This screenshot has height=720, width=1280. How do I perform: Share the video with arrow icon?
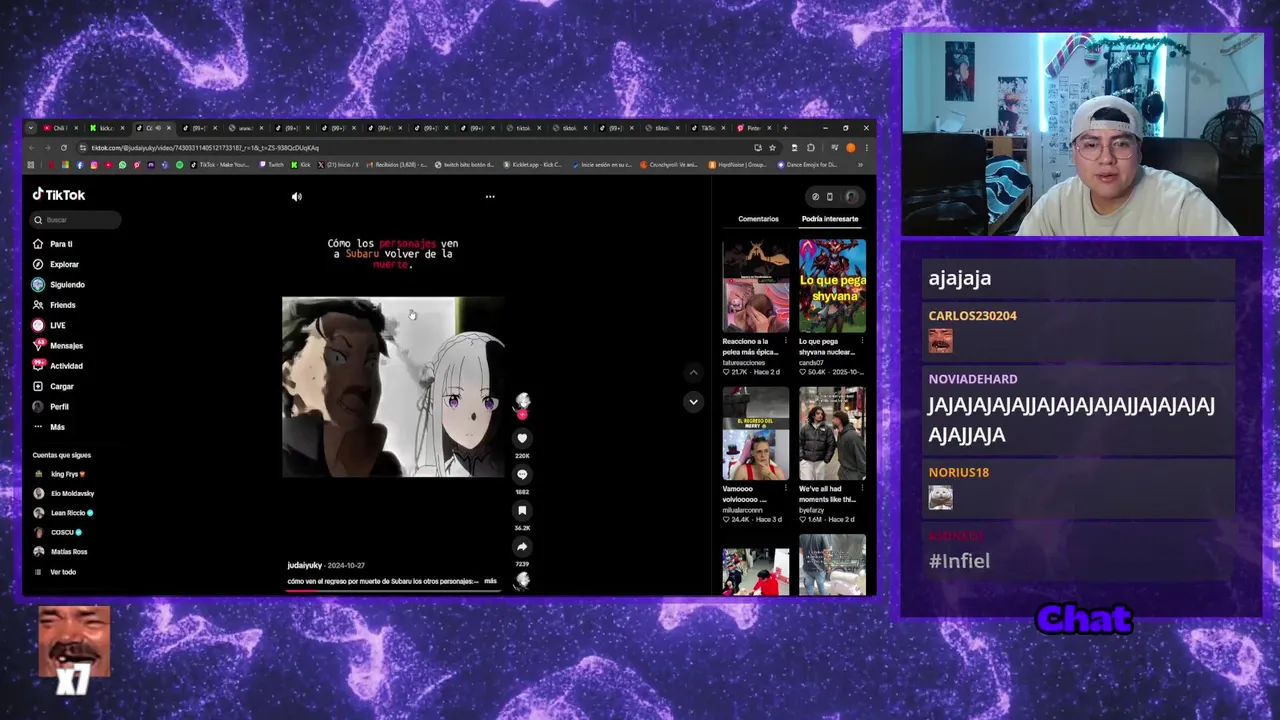522,547
